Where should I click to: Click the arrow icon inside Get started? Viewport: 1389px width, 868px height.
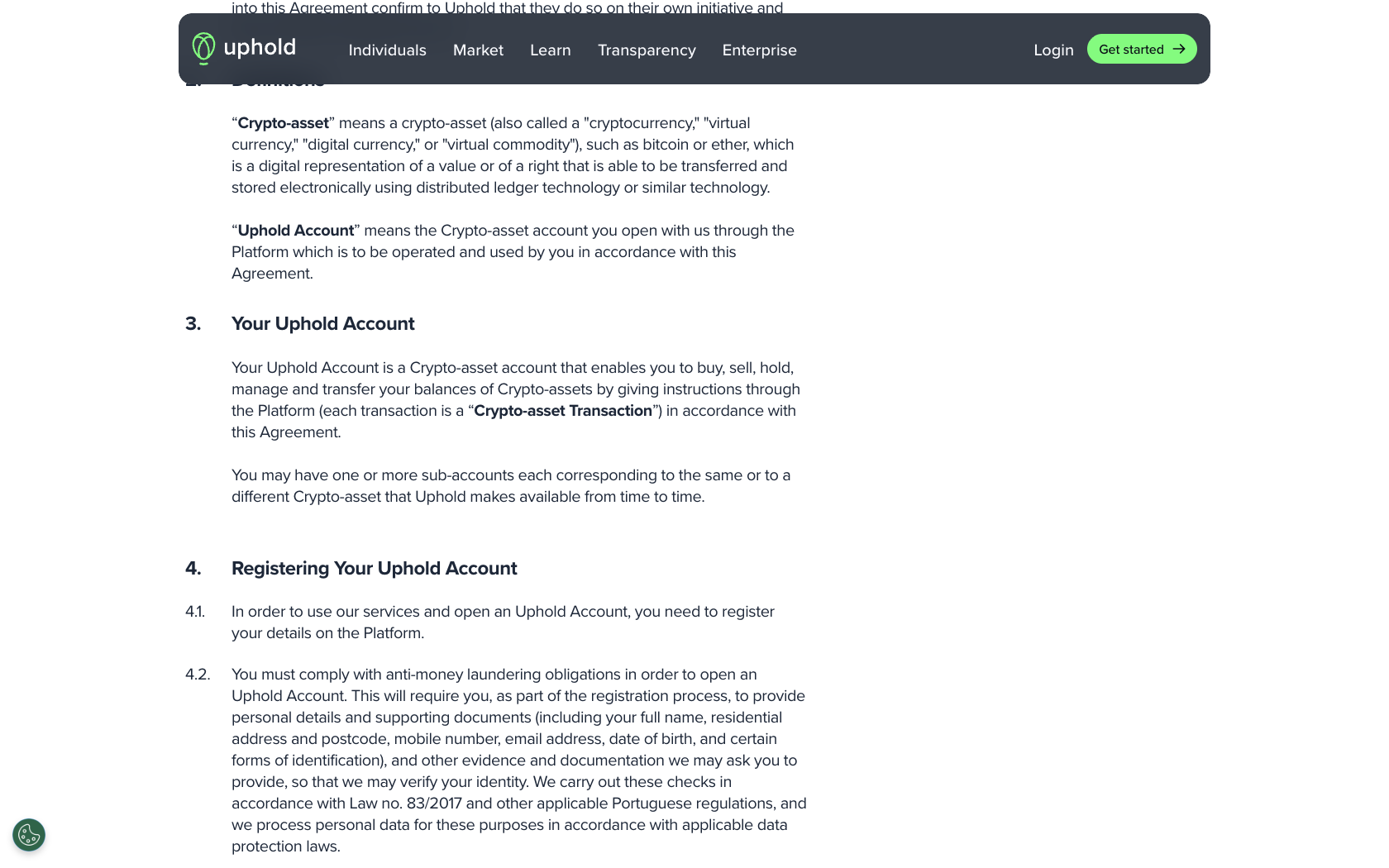pyautogui.click(x=1178, y=49)
